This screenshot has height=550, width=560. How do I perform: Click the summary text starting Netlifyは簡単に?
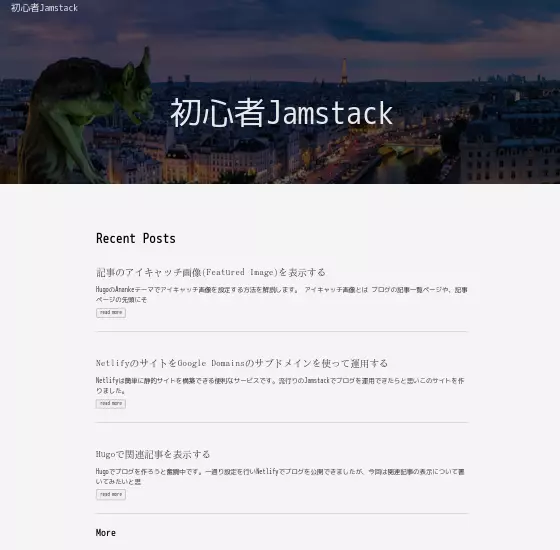coord(280,386)
